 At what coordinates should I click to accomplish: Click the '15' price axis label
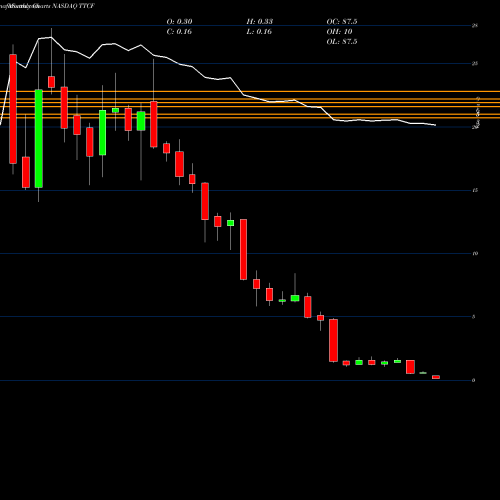point(475,190)
